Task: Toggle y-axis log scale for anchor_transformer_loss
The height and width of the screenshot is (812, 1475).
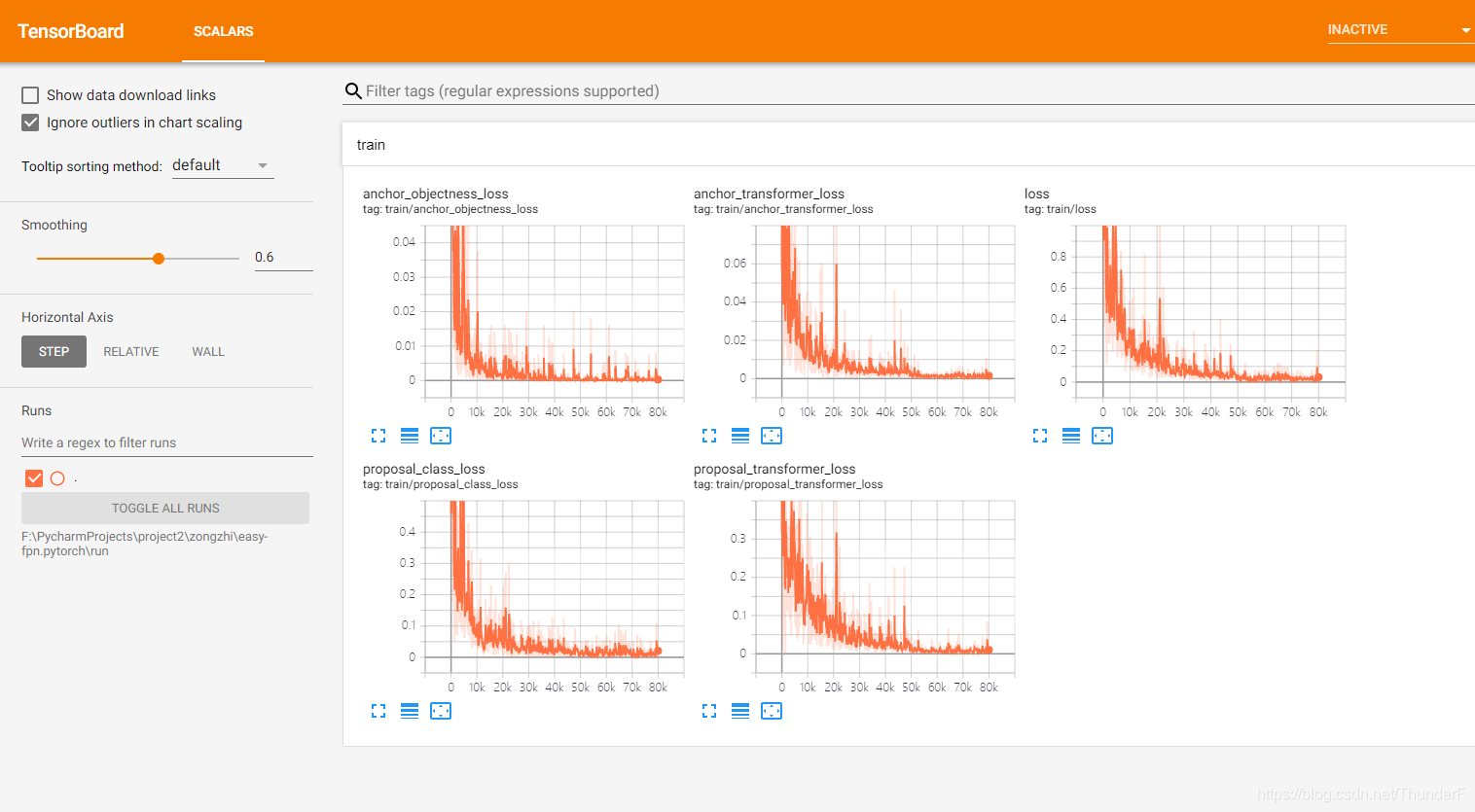Action: (740, 436)
